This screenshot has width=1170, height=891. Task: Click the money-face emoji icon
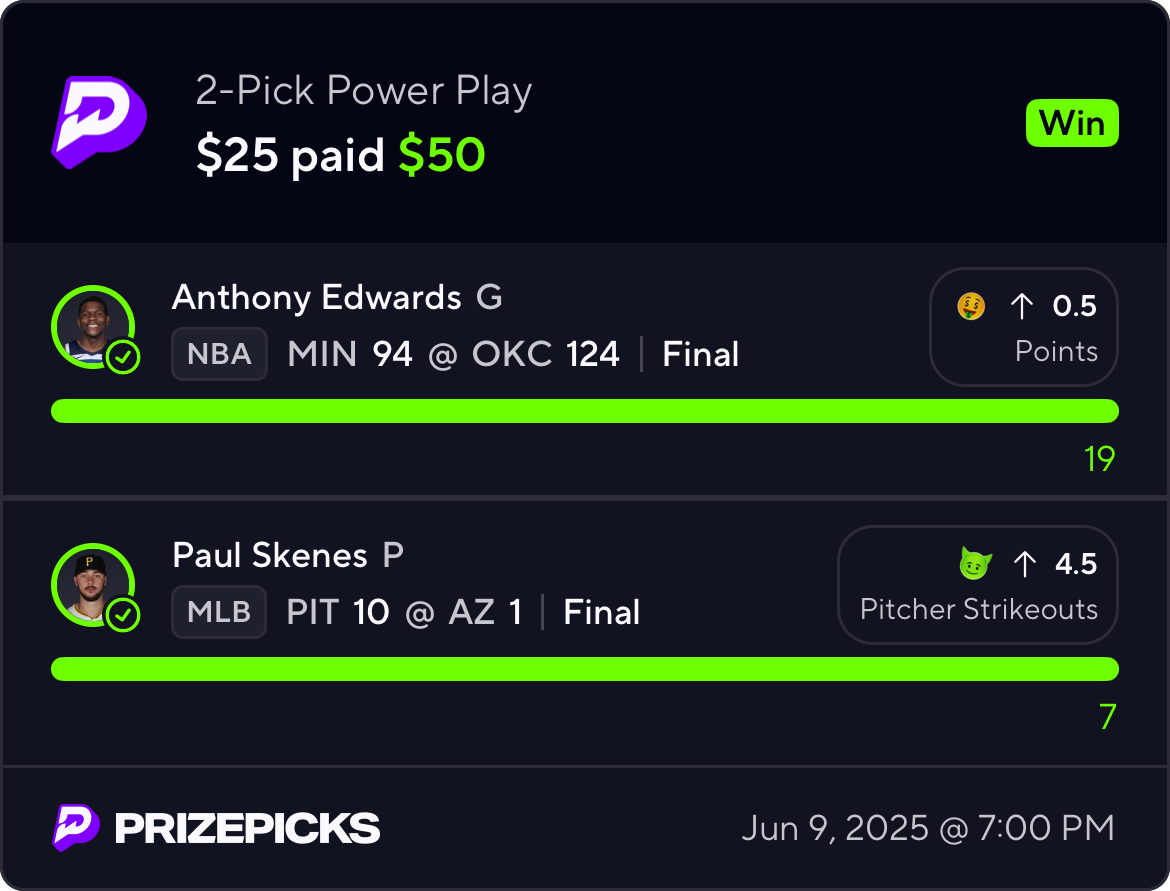[971, 306]
